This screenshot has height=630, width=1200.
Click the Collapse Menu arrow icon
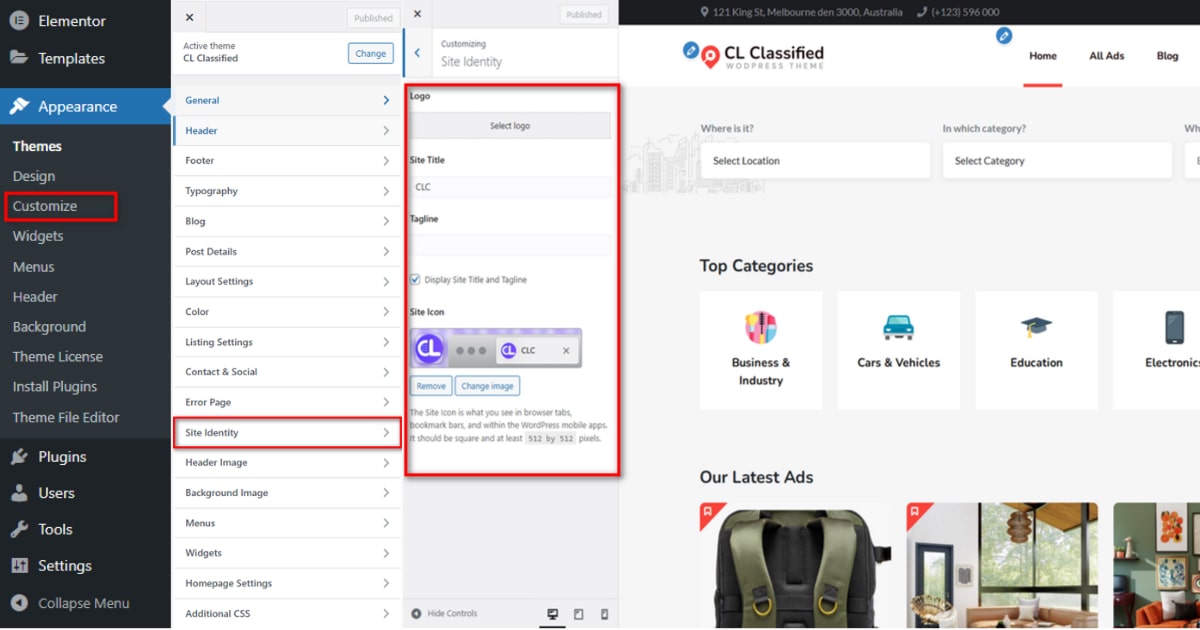tap(19, 603)
